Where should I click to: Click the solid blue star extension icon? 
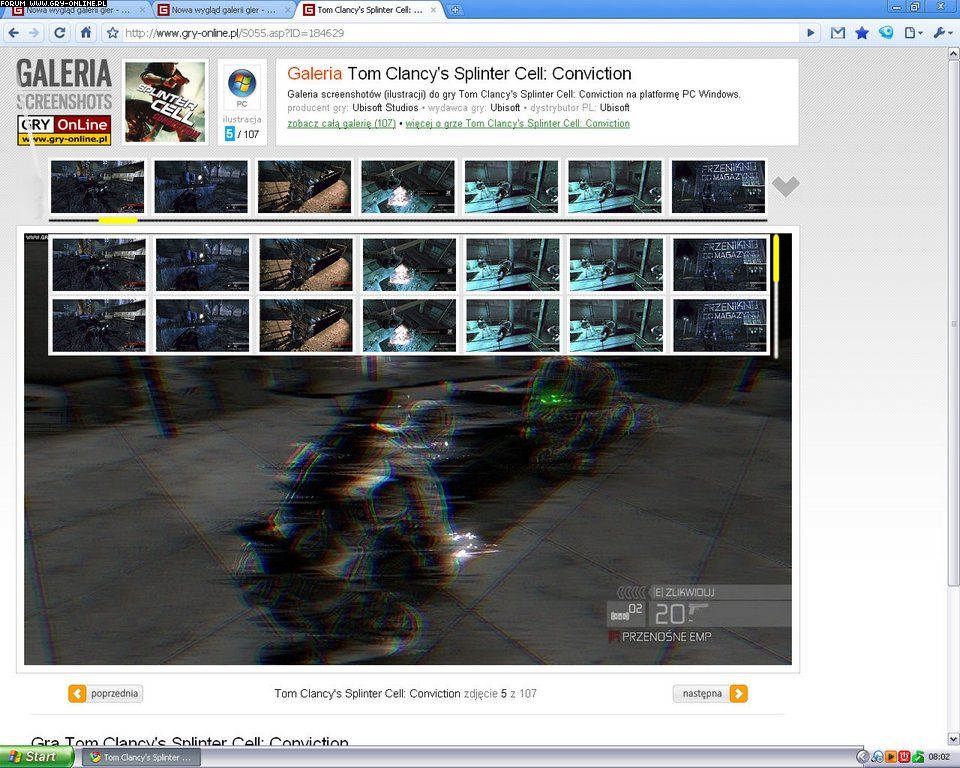pos(862,33)
